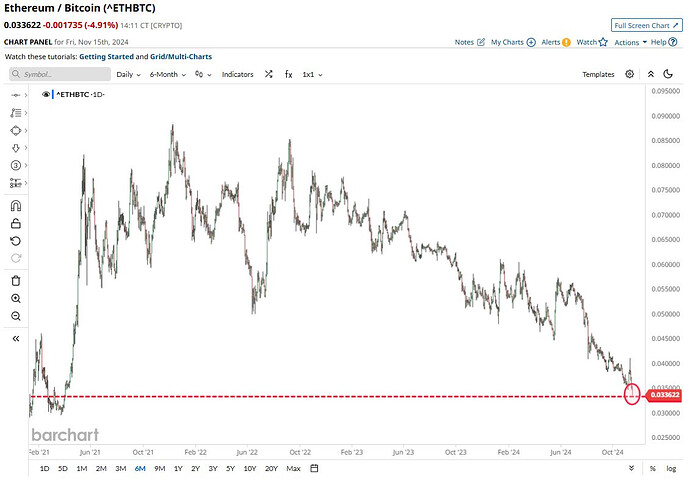Screen dimensions: 690x481
Task: Select the 1Y time range
Action: (178, 468)
